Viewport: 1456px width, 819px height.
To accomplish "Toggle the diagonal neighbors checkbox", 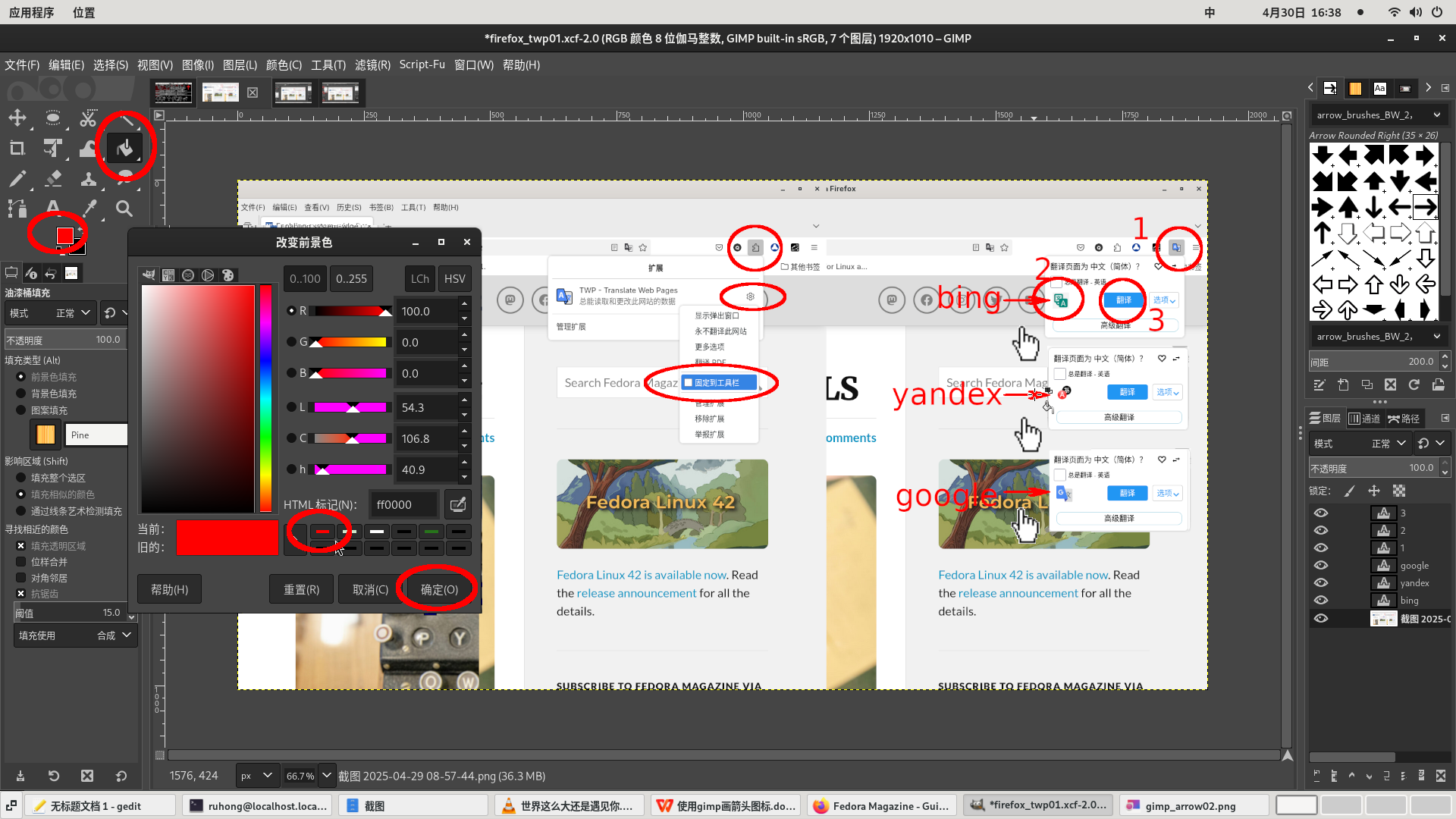I will click(21, 578).
